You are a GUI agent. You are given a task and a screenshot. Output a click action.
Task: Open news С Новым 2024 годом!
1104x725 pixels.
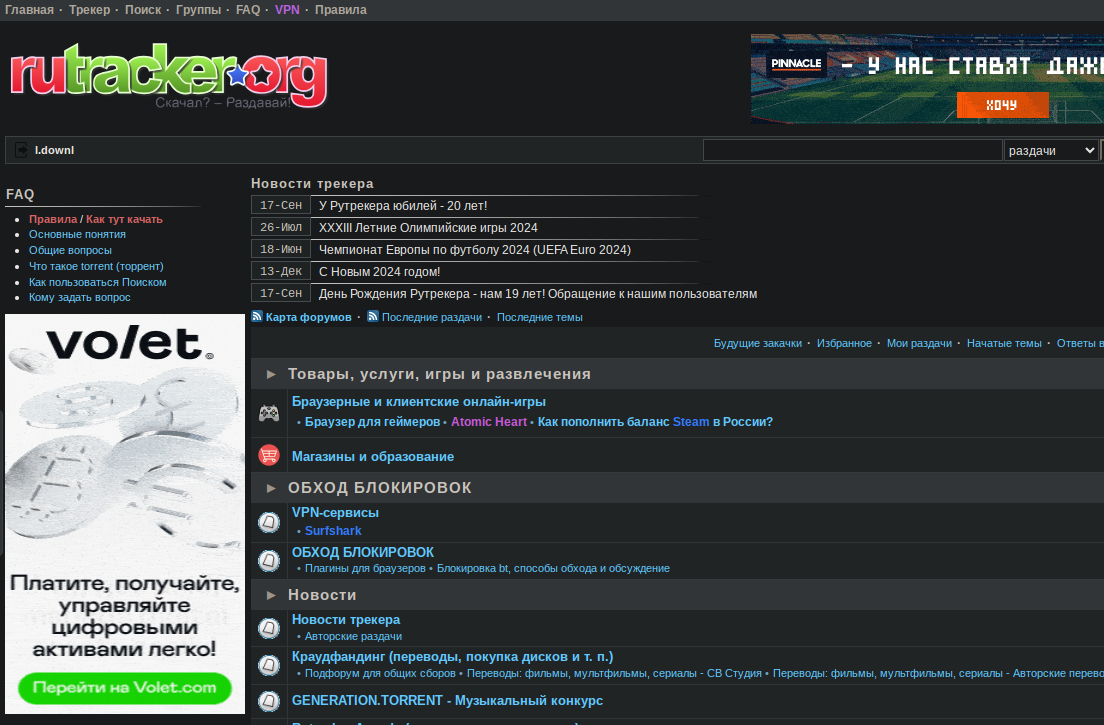(x=380, y=272)
